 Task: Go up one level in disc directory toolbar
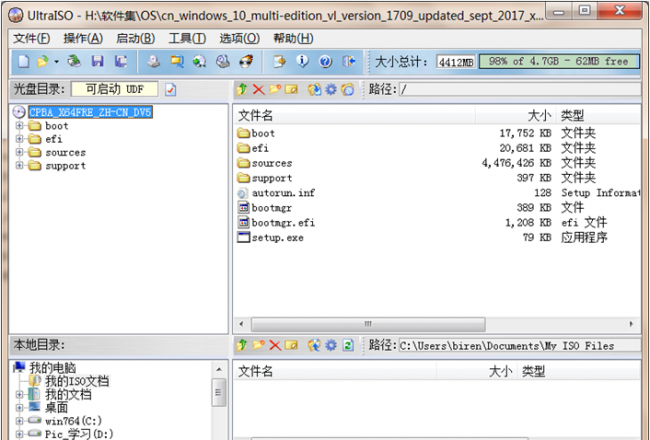click(x=242, y=89)
